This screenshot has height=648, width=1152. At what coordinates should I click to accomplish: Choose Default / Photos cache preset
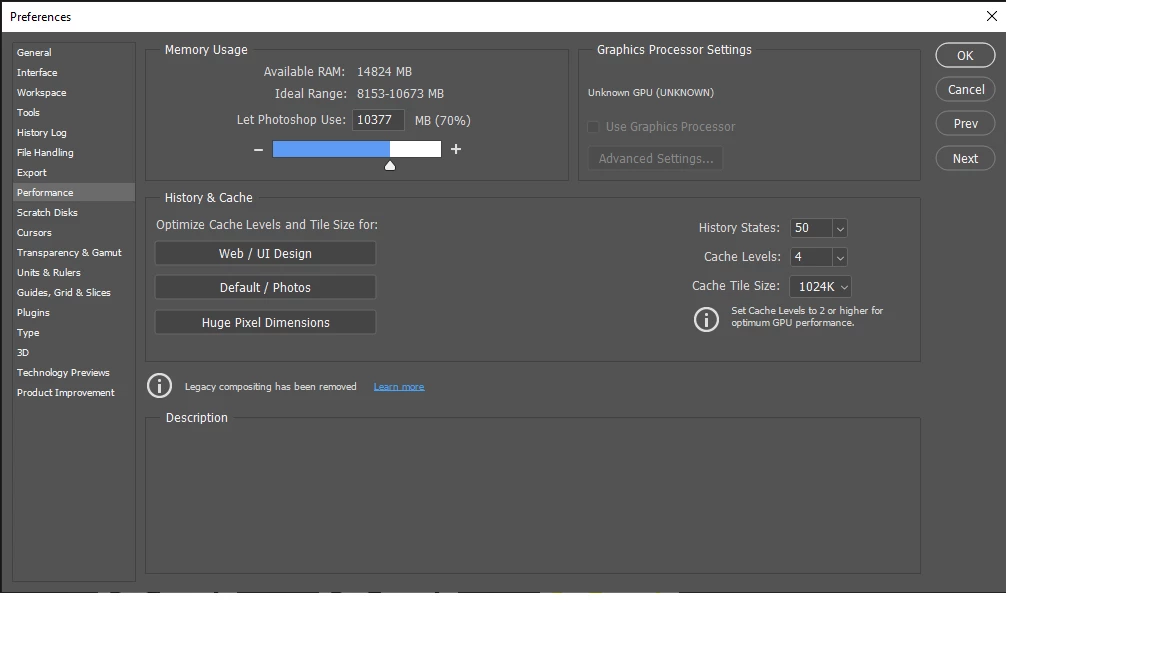pos(265,287)
